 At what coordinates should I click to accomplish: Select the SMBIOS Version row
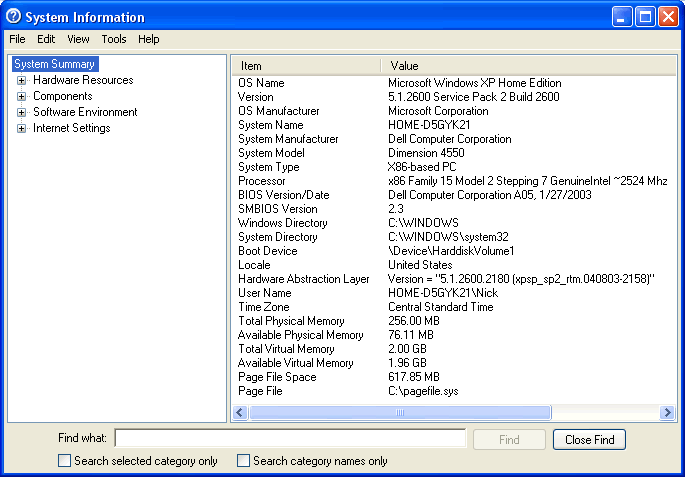[454, 209]
